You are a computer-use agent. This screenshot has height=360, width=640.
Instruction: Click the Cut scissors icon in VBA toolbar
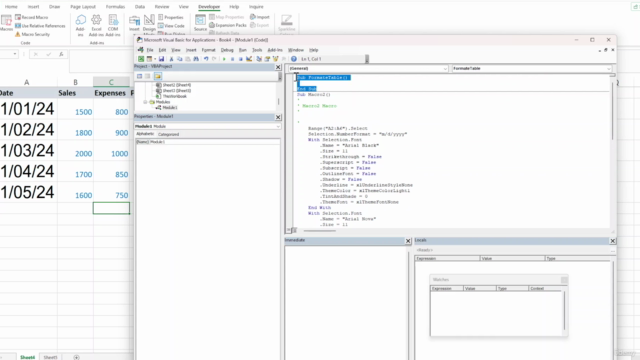(171, 59)
